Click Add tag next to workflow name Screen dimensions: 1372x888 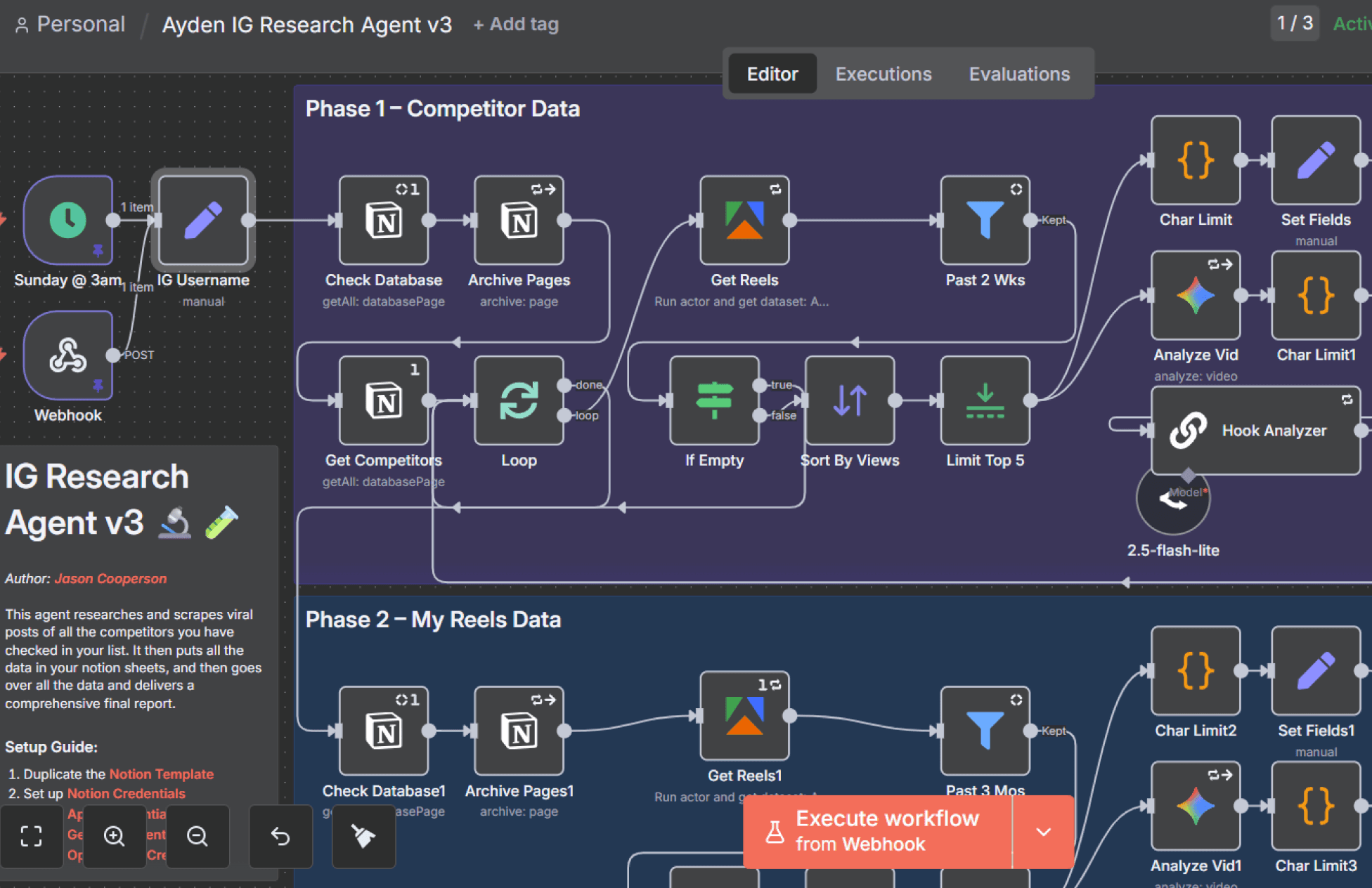coord(516,25)
